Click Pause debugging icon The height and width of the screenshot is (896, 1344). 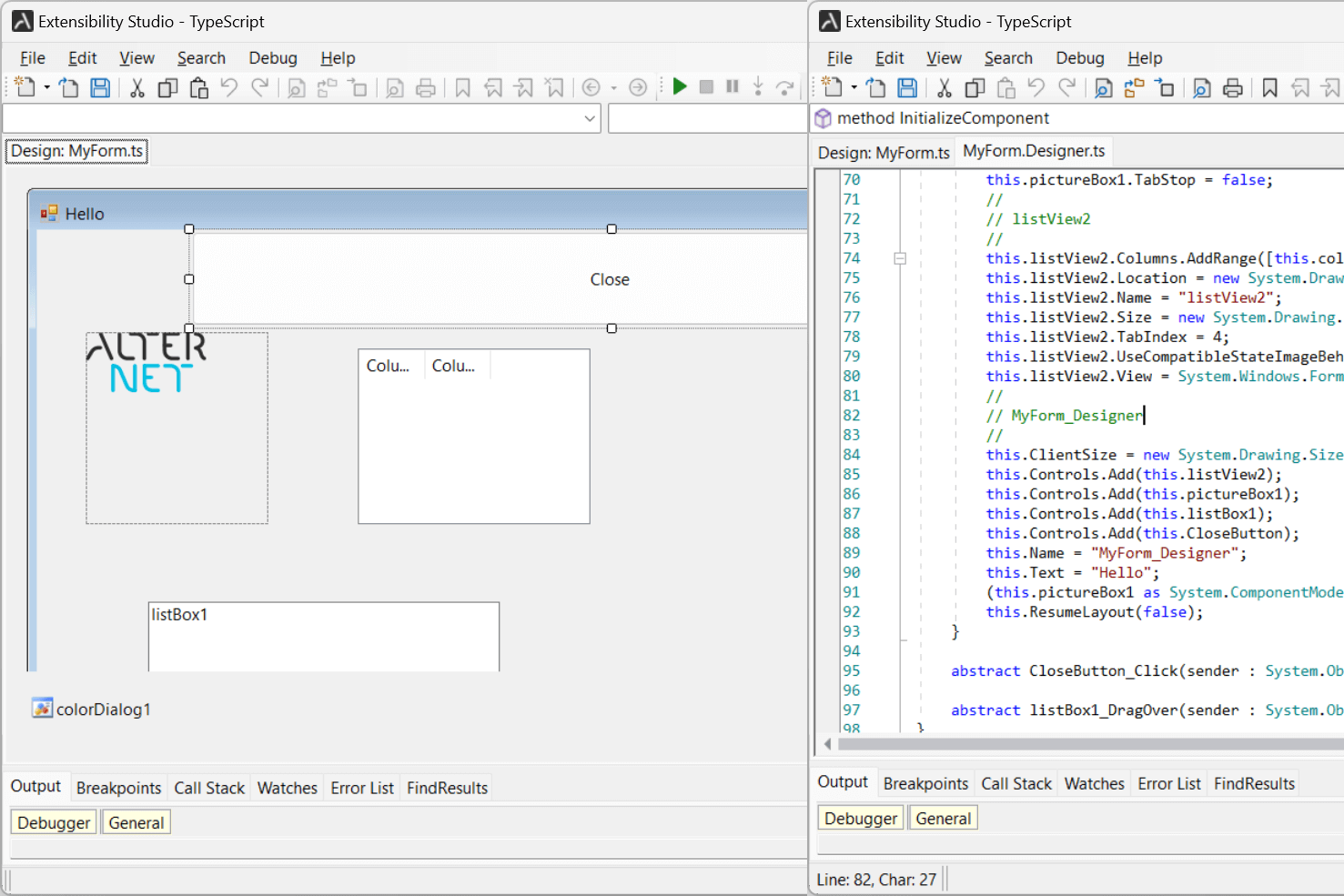(733, 86)
